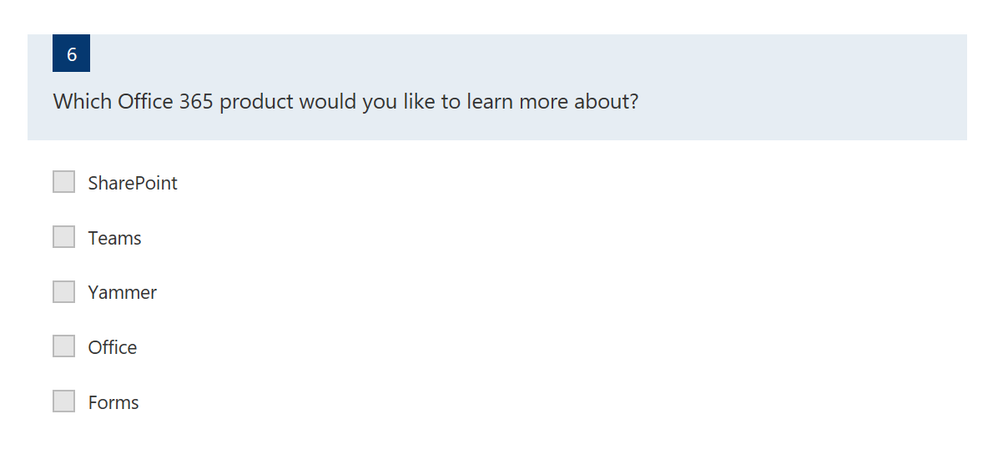Click "Office 365" in the question text

(x=165, y=101)
